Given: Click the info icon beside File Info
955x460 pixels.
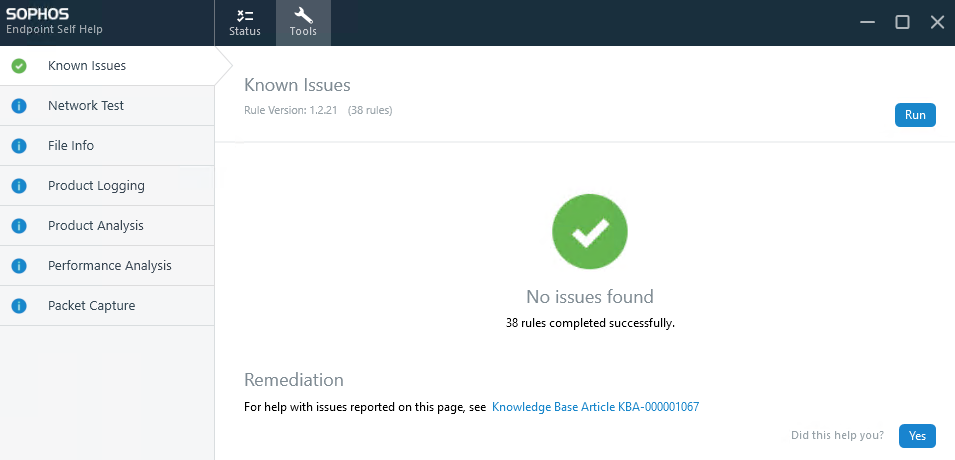Looking at the screenshot, I should pos(18,146).
